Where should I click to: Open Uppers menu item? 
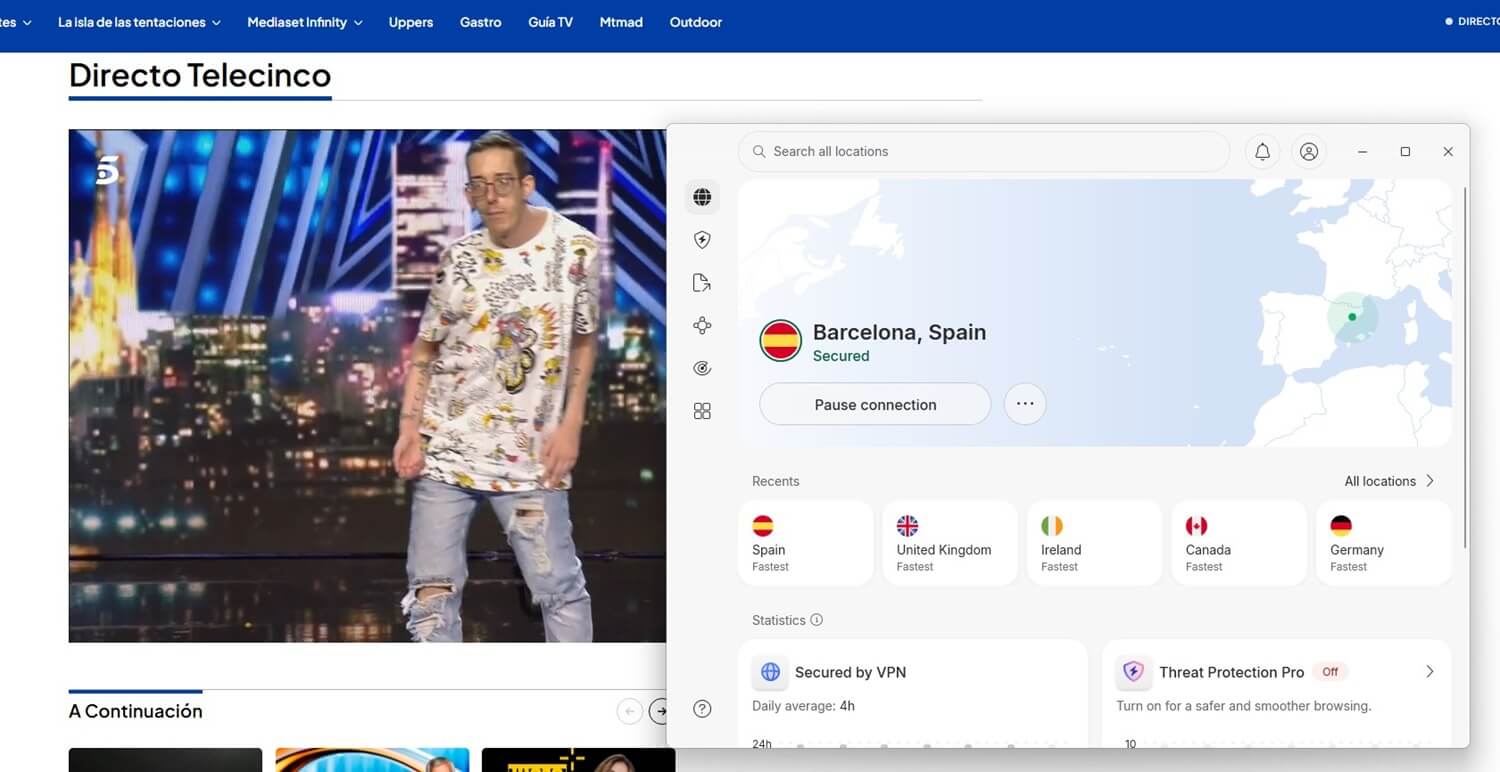pyautogui.click(x=411, y=22)
